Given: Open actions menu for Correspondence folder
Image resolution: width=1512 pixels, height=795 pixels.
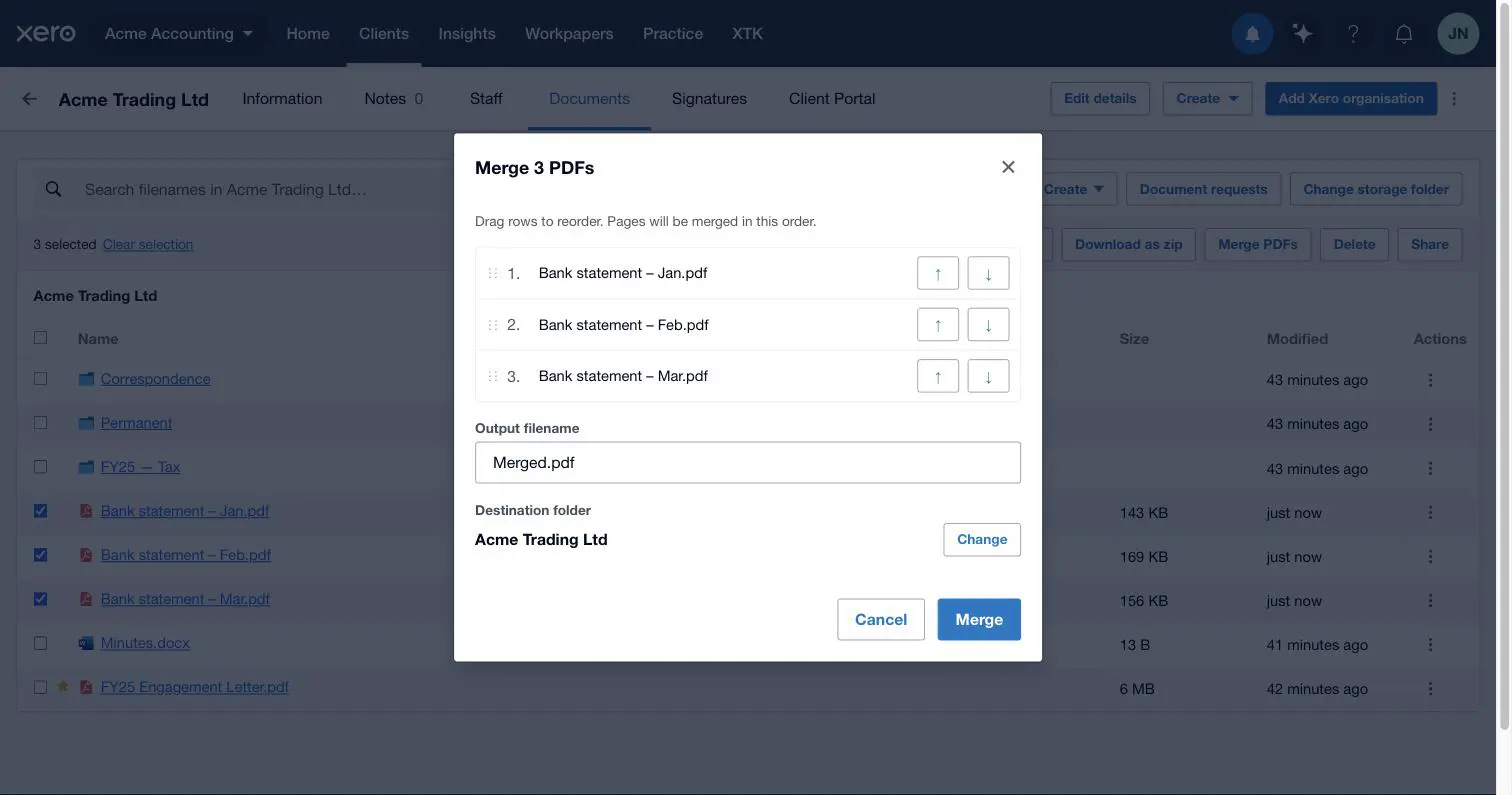Looking at the screenshot, I should (x=1430, y=380).
